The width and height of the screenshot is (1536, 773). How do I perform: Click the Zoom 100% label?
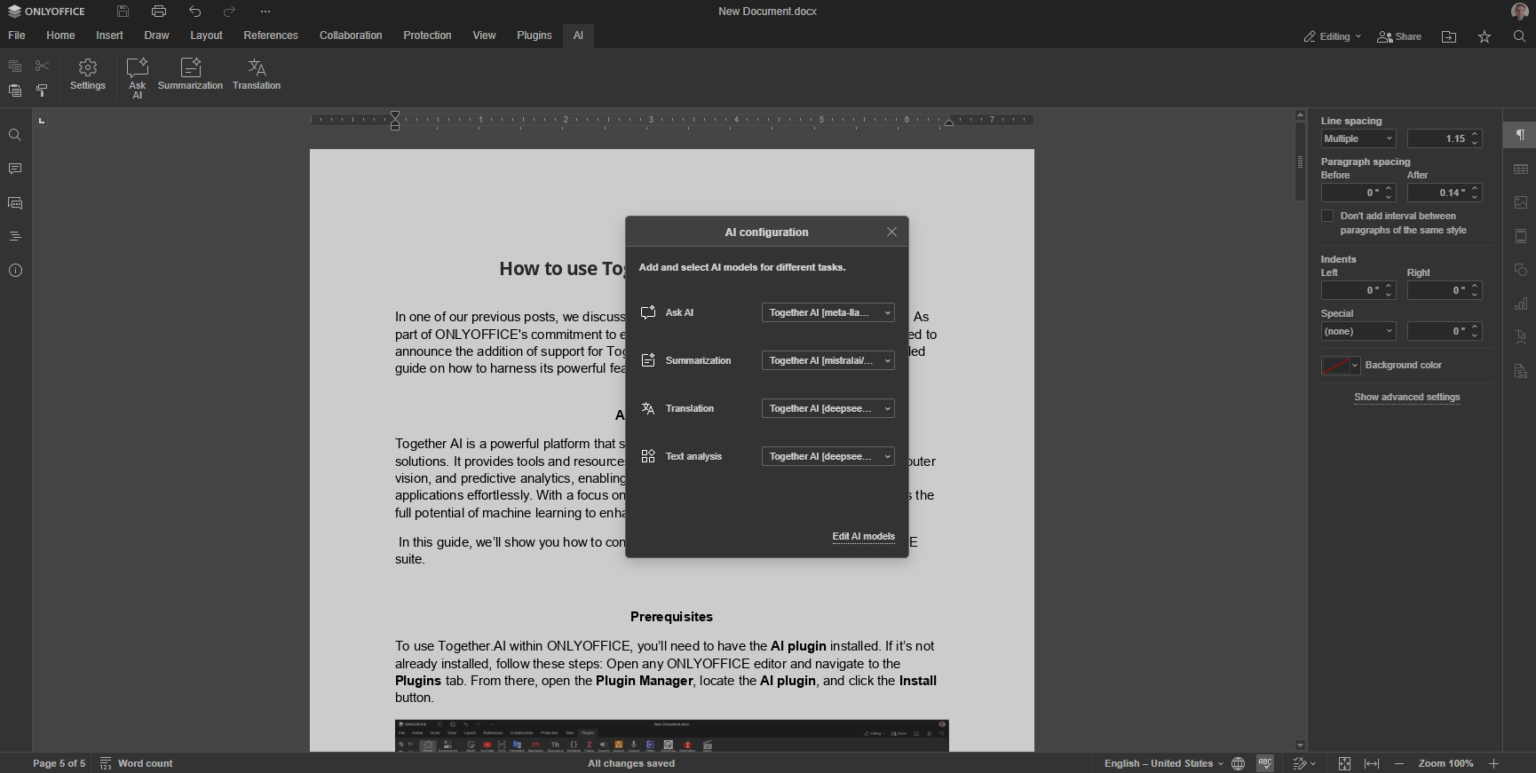click(1446, 763)
